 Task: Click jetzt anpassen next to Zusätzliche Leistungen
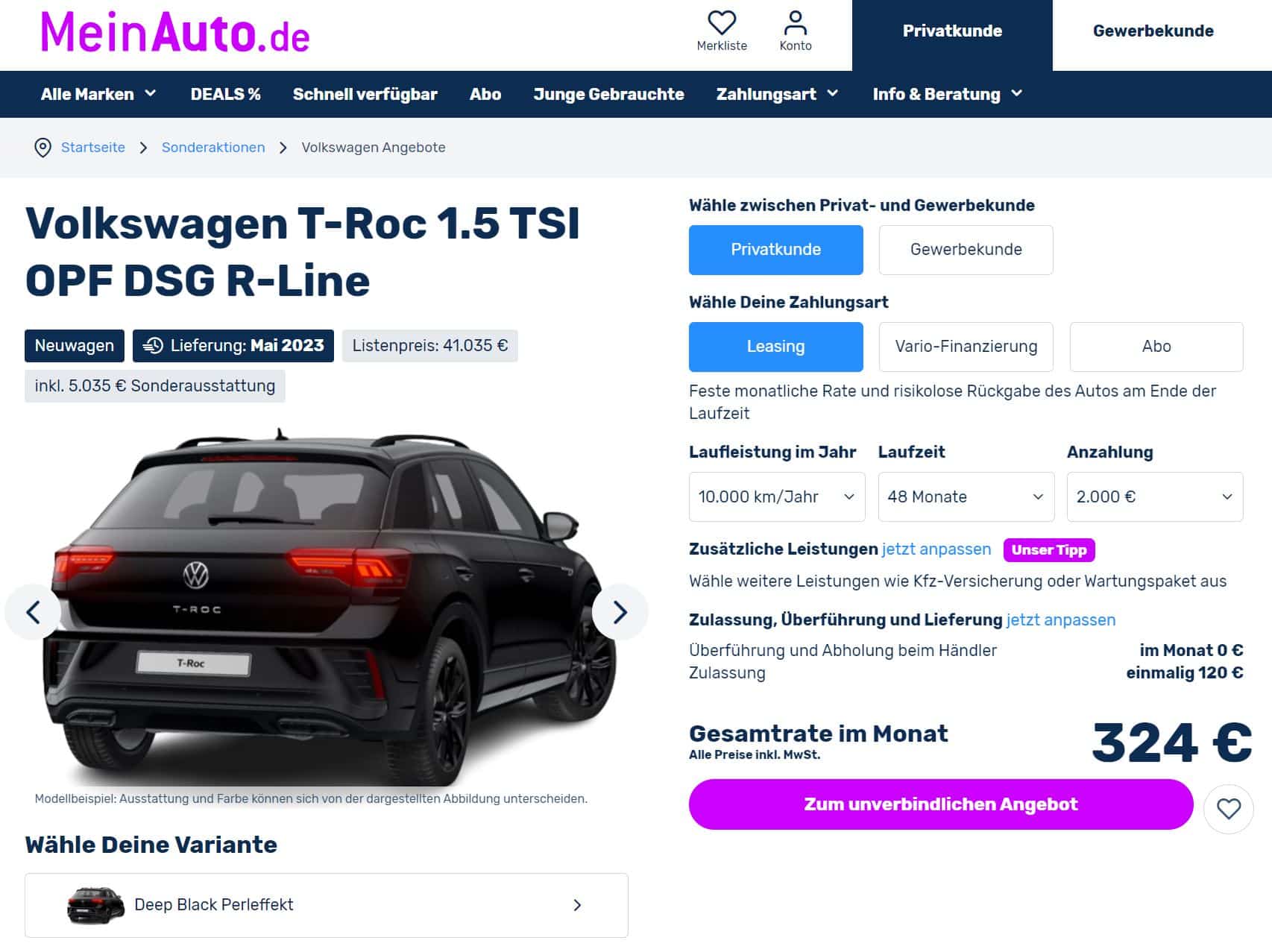(x=936, y=549)
